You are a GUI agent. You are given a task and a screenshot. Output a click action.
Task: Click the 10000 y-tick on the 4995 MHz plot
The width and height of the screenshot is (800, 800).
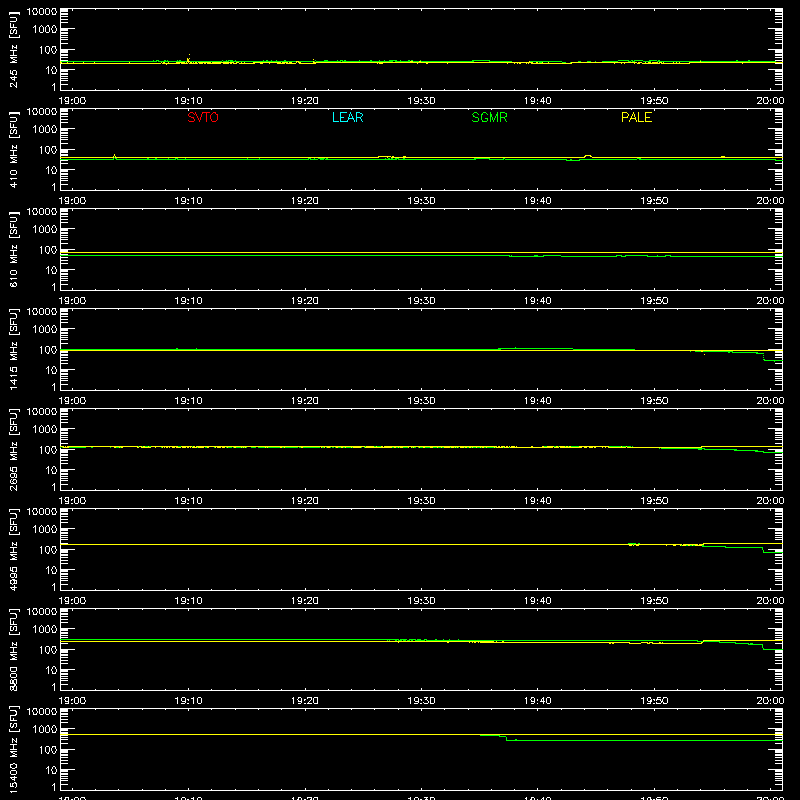pyautogui.click(x=42, y=512)
